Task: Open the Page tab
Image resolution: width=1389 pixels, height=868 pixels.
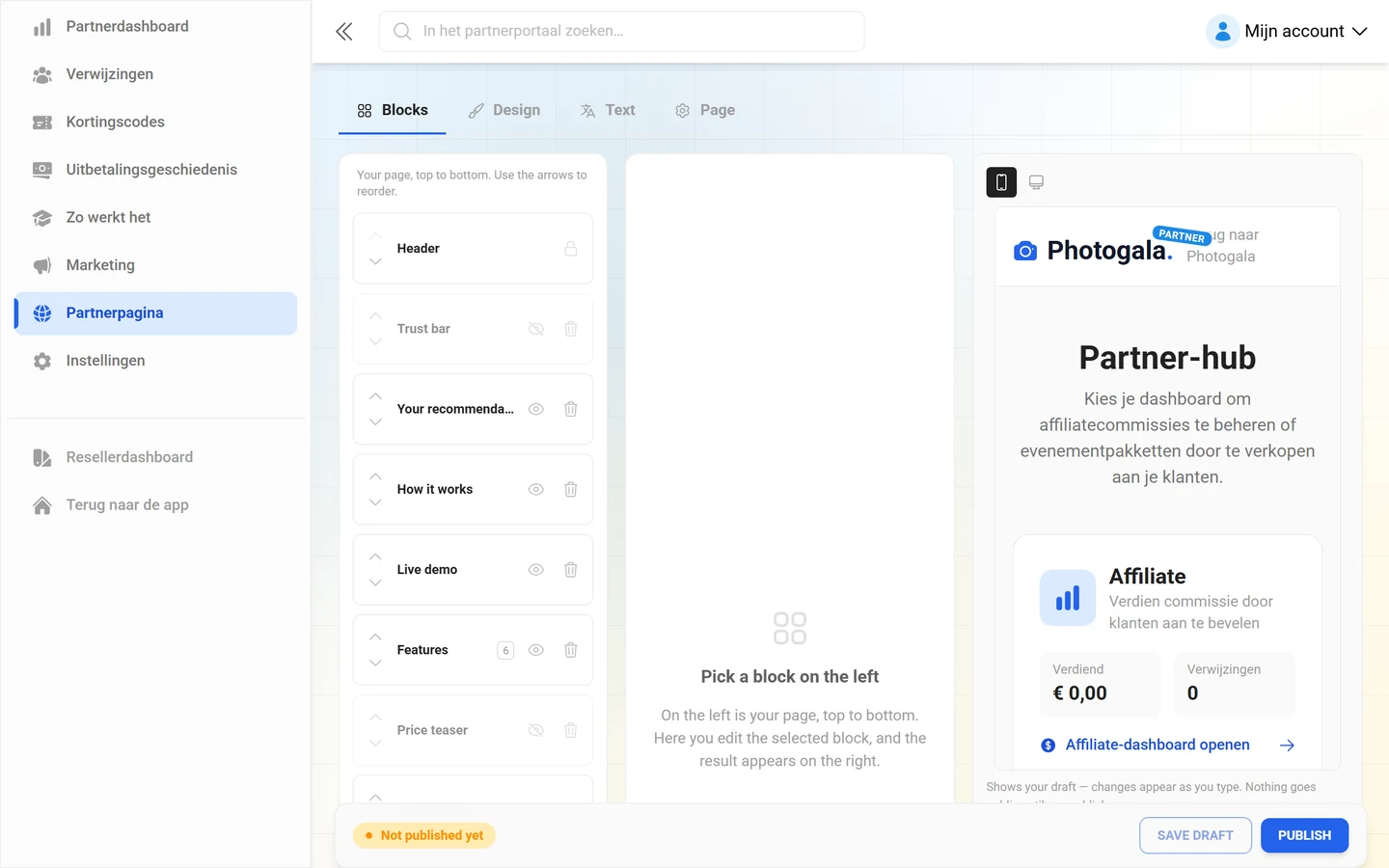Action: [705, 111]
